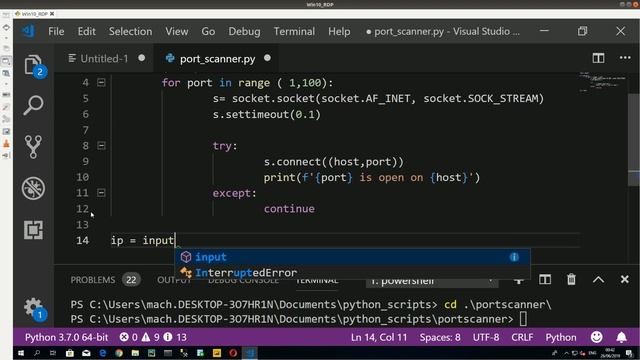The image size is (640, 360).
Task: Open the editor More Actions menu
Action: pos(625,58)
